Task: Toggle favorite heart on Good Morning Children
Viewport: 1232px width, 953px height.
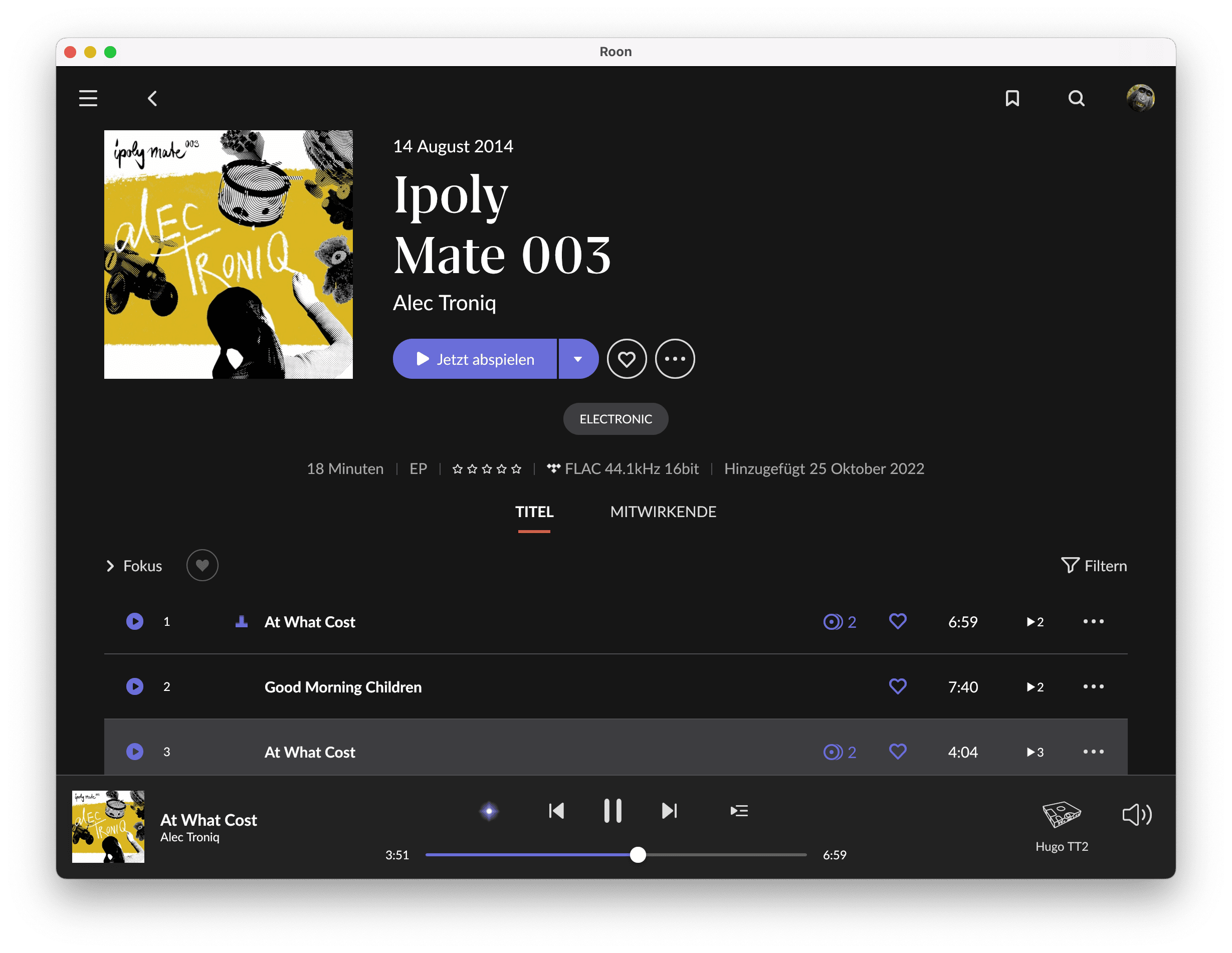Action: point(898,686)
